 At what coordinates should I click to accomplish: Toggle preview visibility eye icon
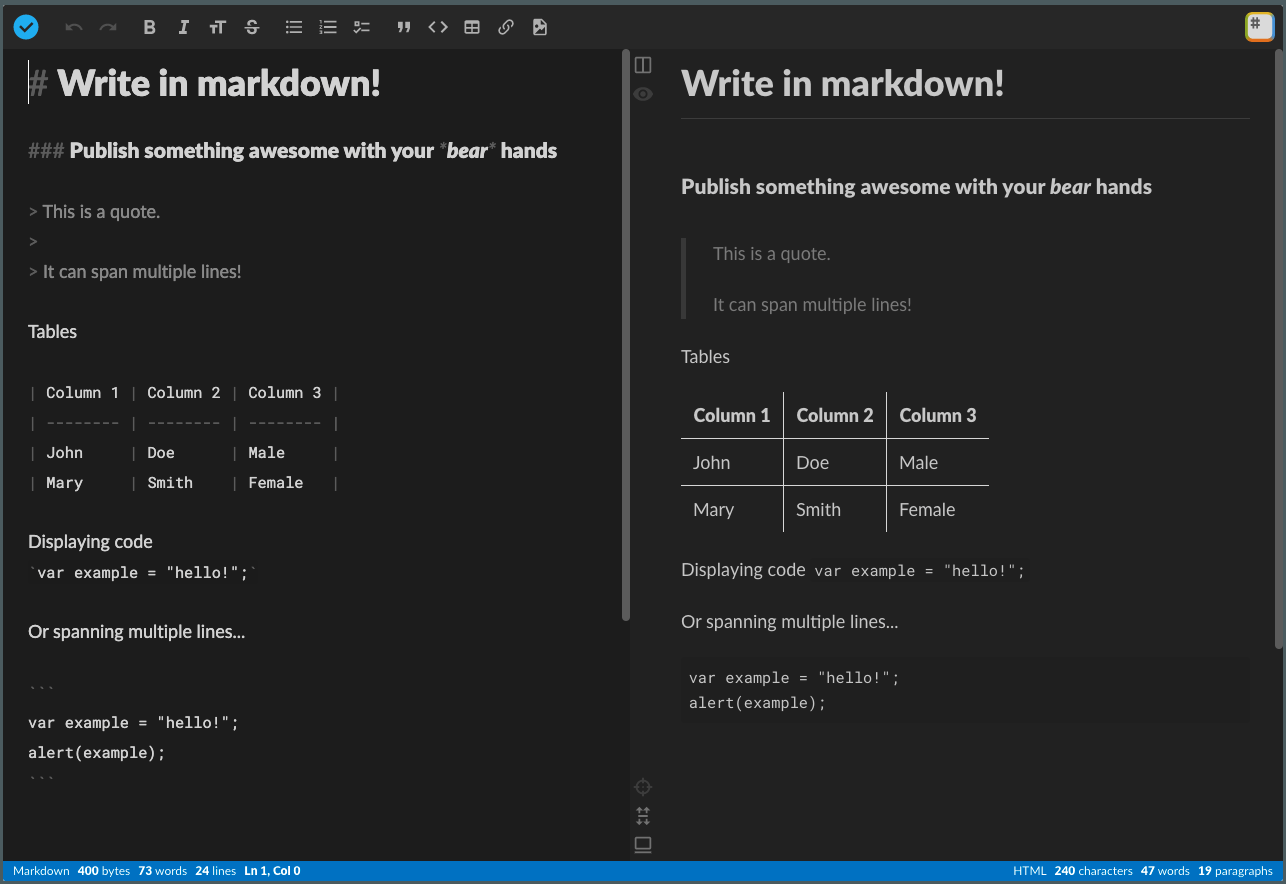643,94
